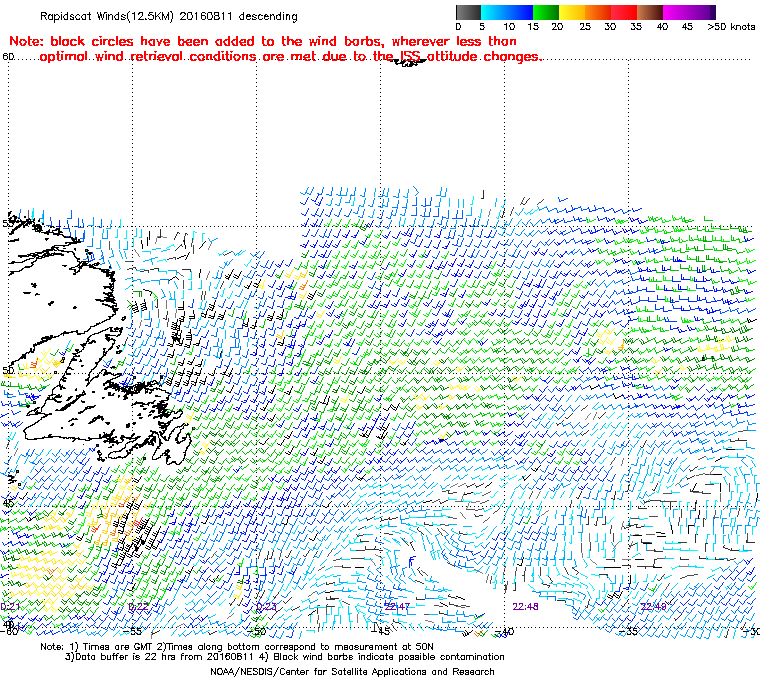Click the red line 'Note: black circles have been added'

[263, 41]
